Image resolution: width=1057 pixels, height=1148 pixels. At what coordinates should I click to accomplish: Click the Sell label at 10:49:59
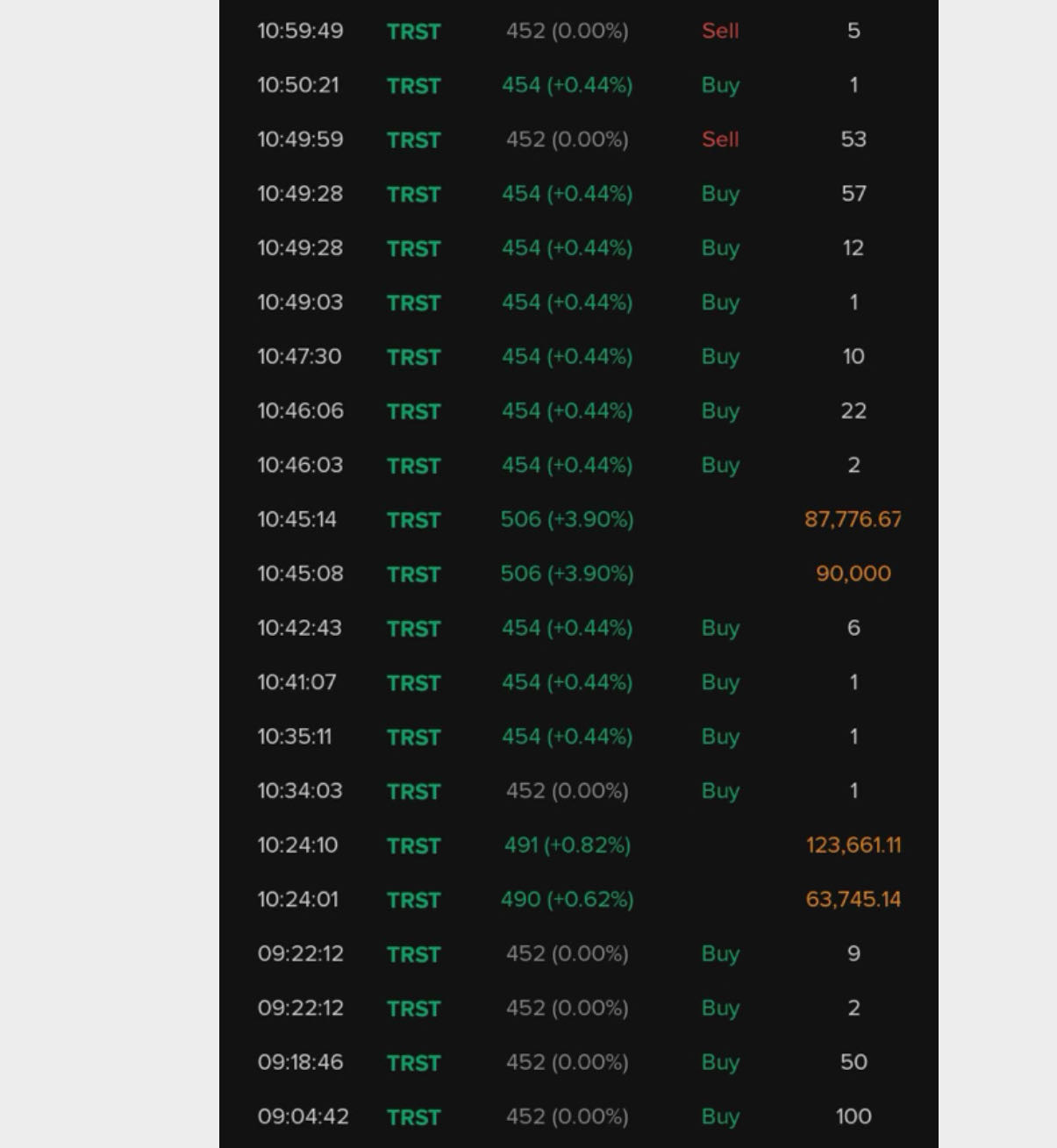coord(720,139)
